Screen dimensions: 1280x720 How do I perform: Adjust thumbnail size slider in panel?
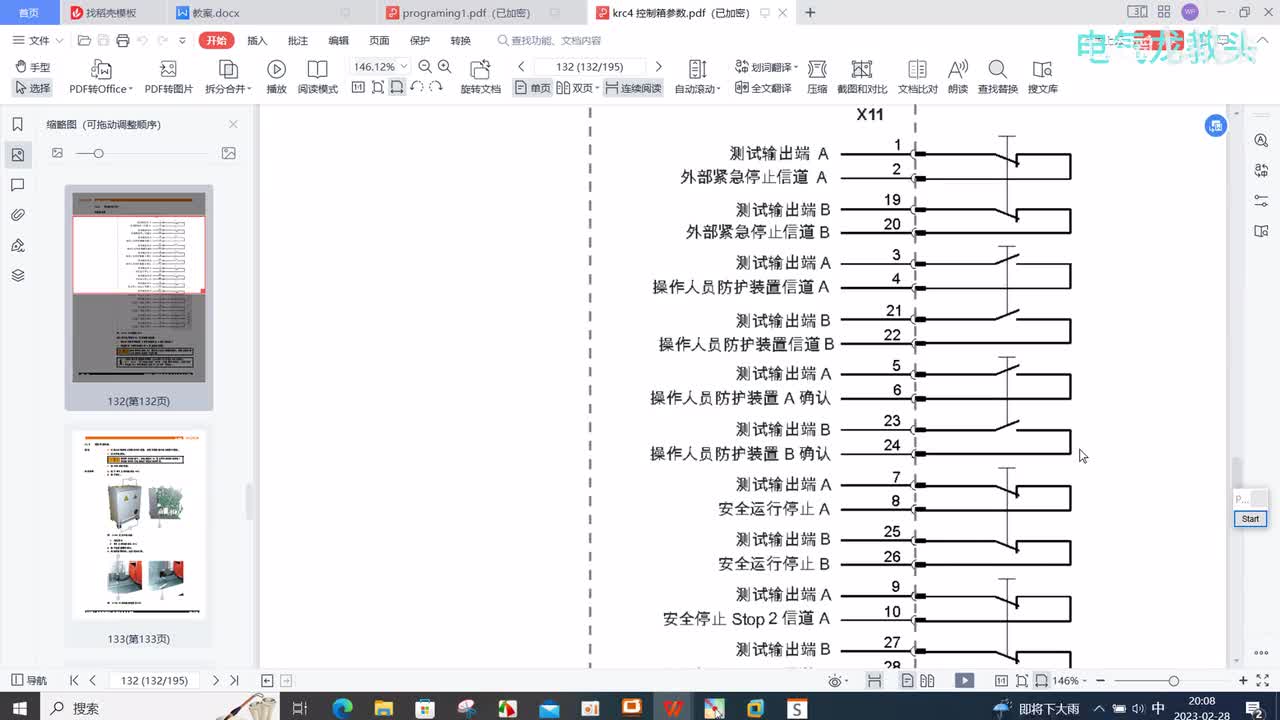(x=98, y=153)
